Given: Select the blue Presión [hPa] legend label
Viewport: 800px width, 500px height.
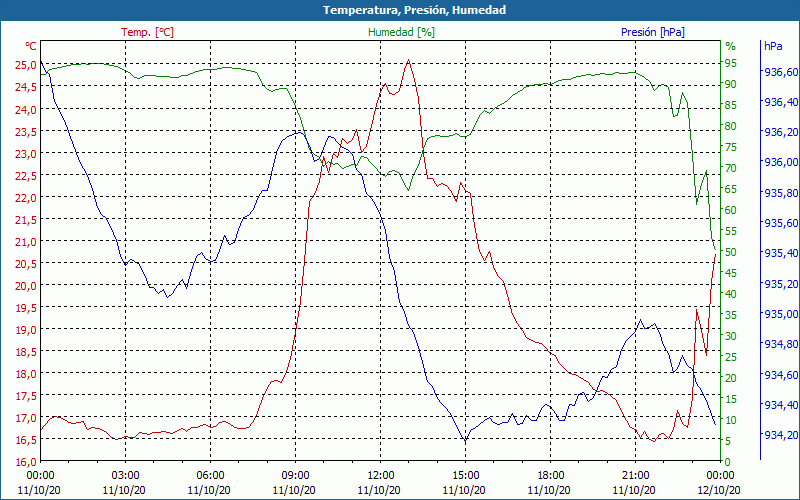Looking at the screenshot, I should point(653,32).
